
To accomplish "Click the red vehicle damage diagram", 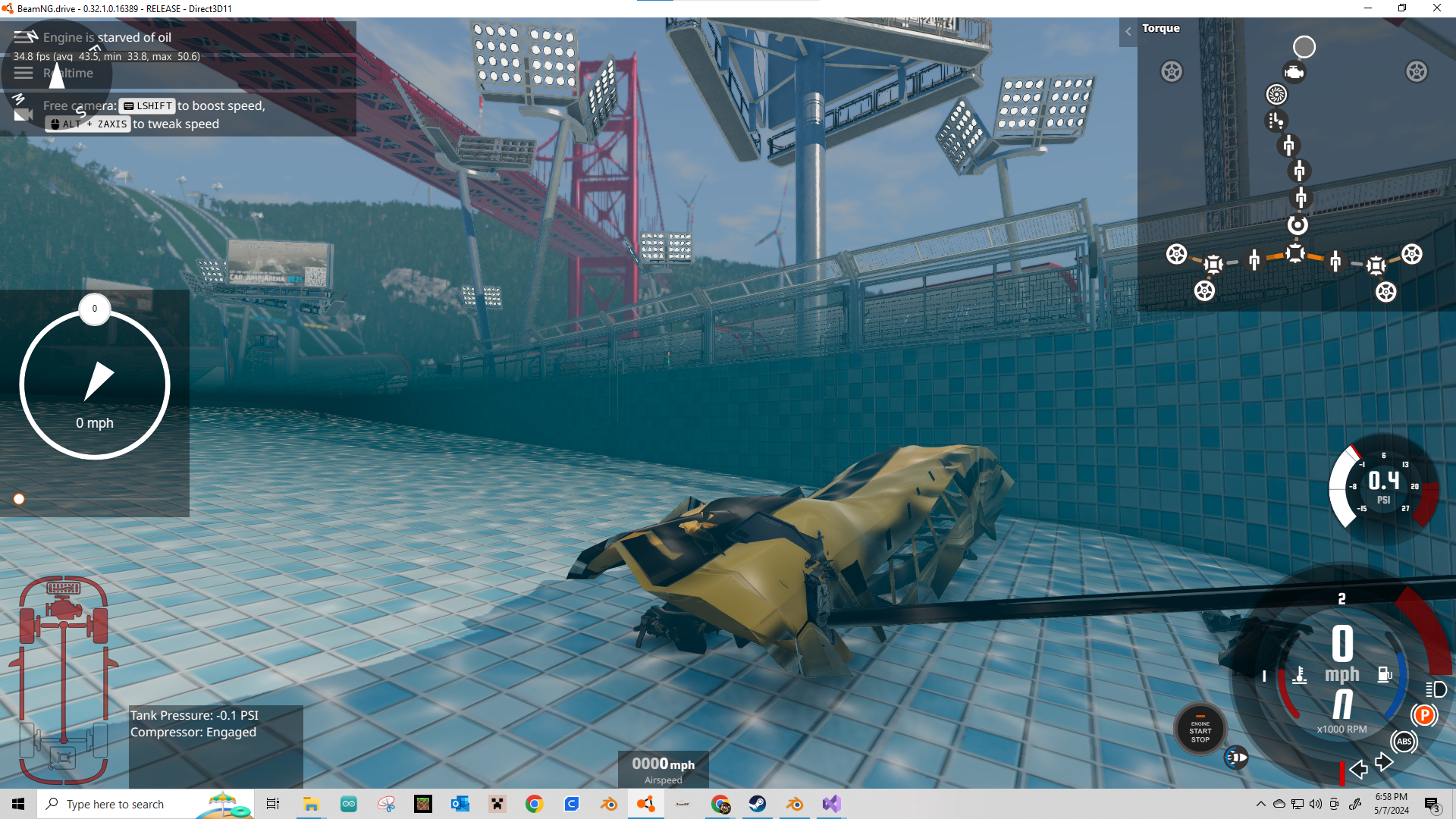I will click(64, 680).
